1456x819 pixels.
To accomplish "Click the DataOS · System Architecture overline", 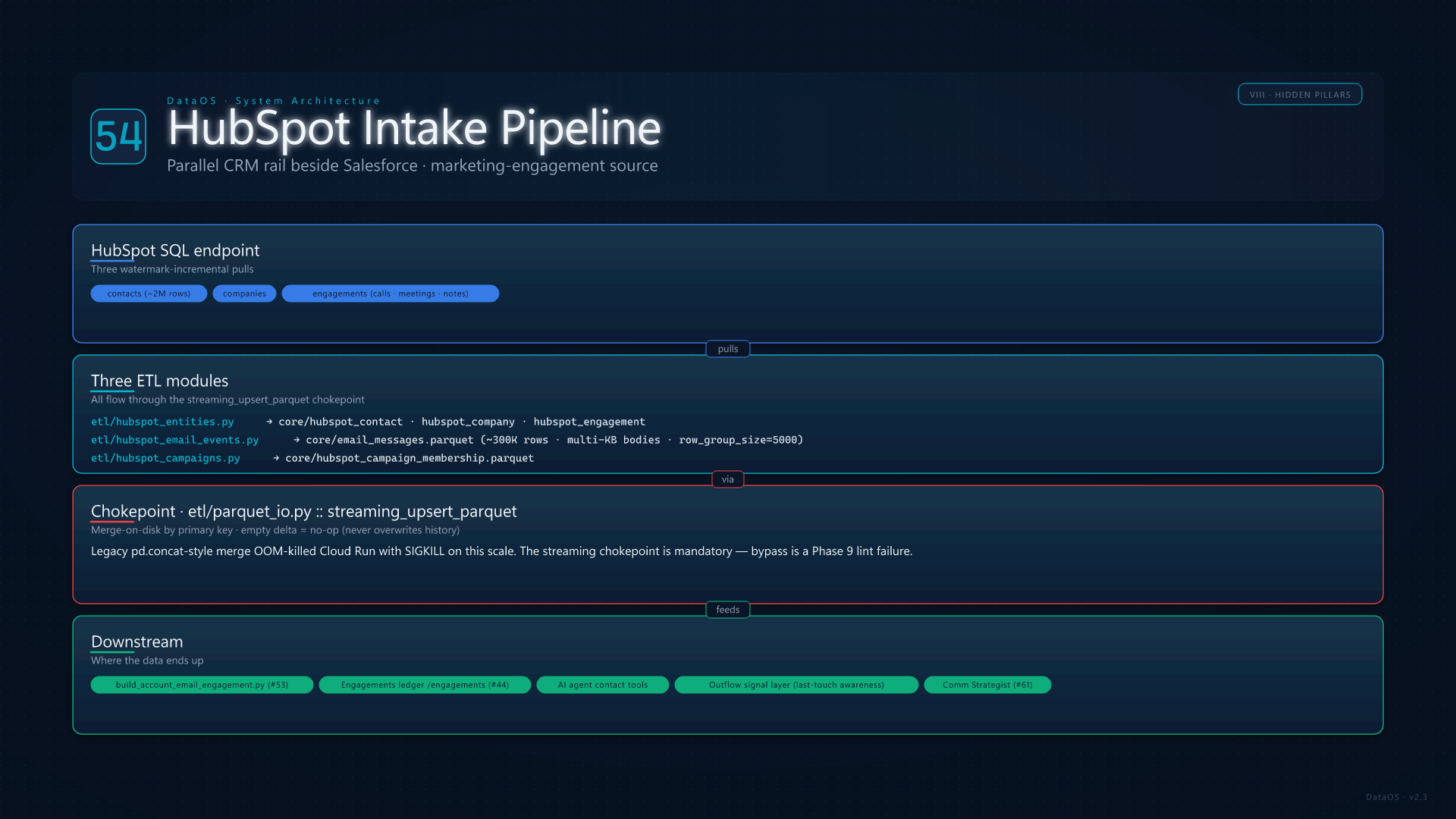I will click(274, 101).
